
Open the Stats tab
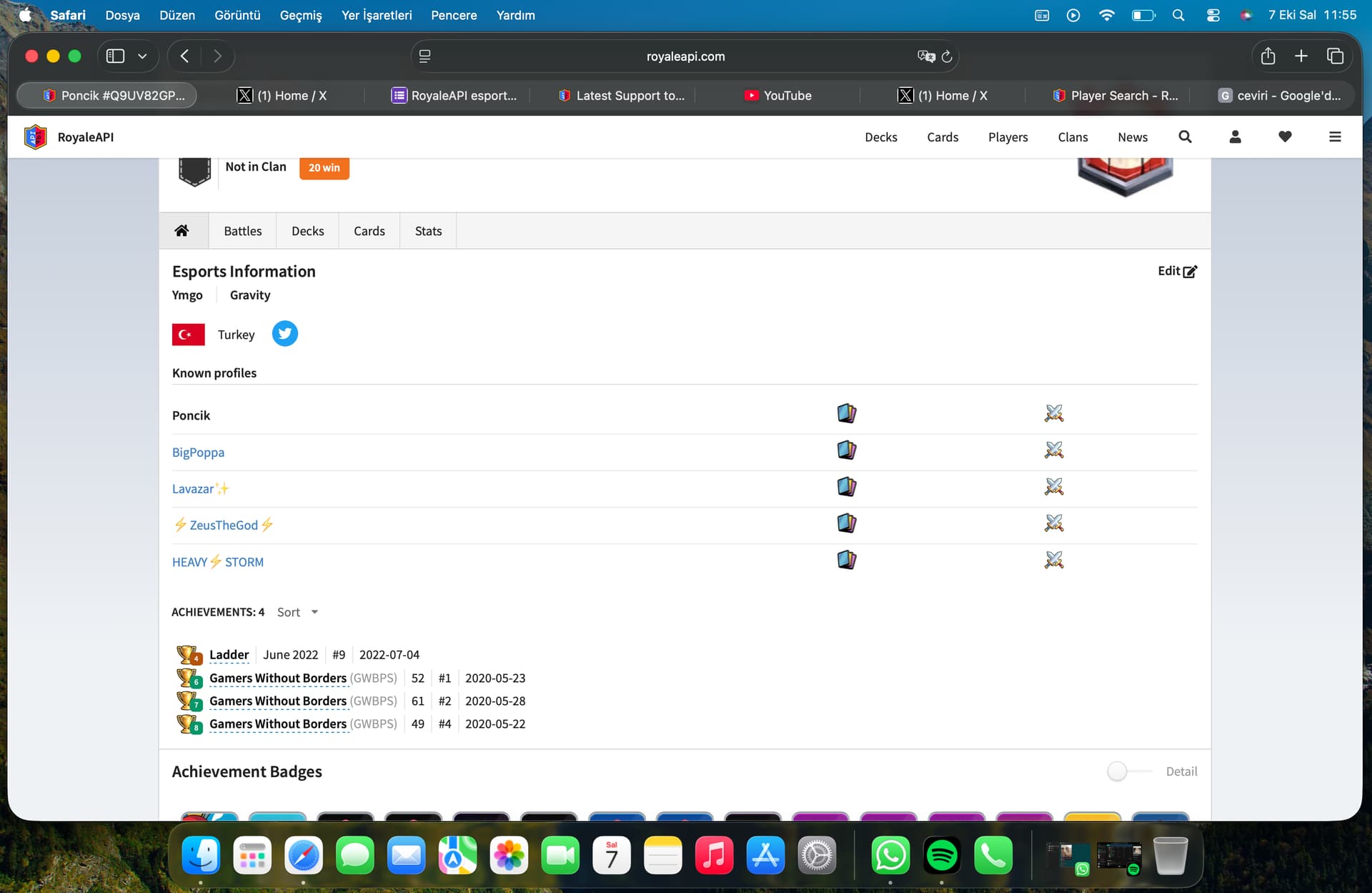[428, 231]
